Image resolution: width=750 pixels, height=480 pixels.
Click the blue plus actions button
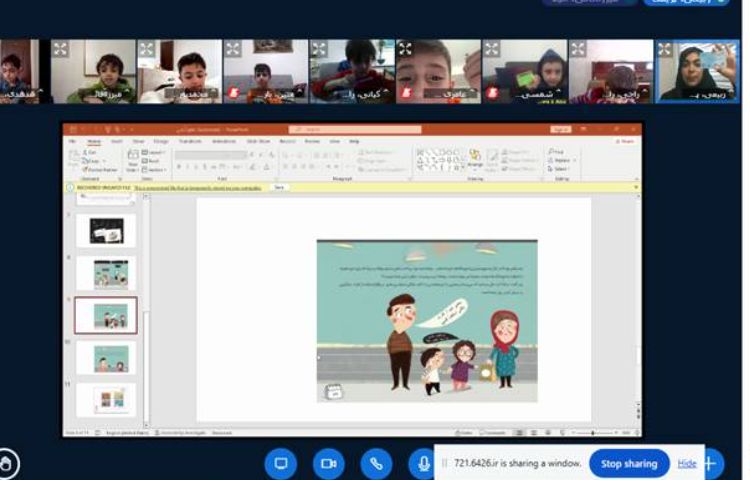[711, 464]
